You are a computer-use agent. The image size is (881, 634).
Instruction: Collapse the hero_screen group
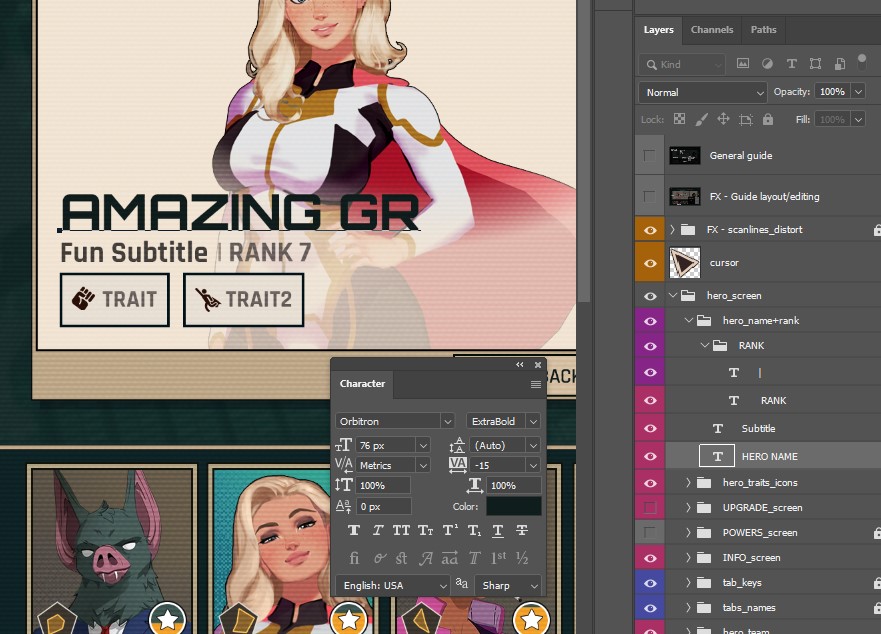click(x=673, y=295)
